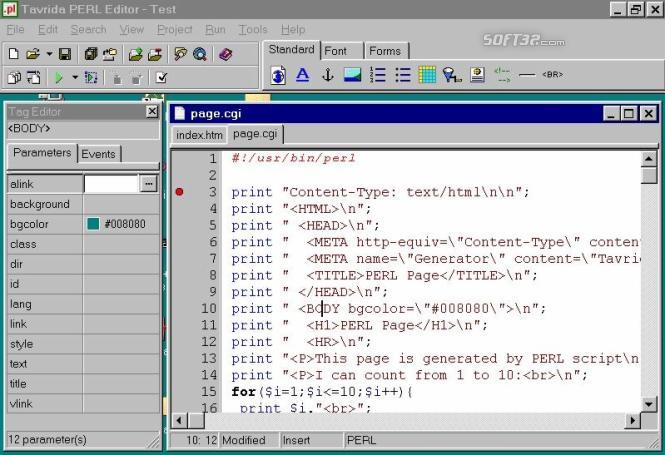Click the funnel filter icon in Standard tab
Viewport: 665px width, 455px height.
pos(452,75)
